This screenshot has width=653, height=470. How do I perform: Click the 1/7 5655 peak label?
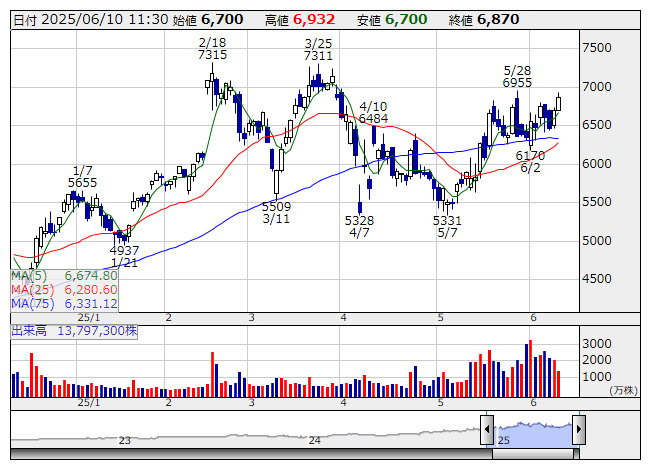pos(82,177)
